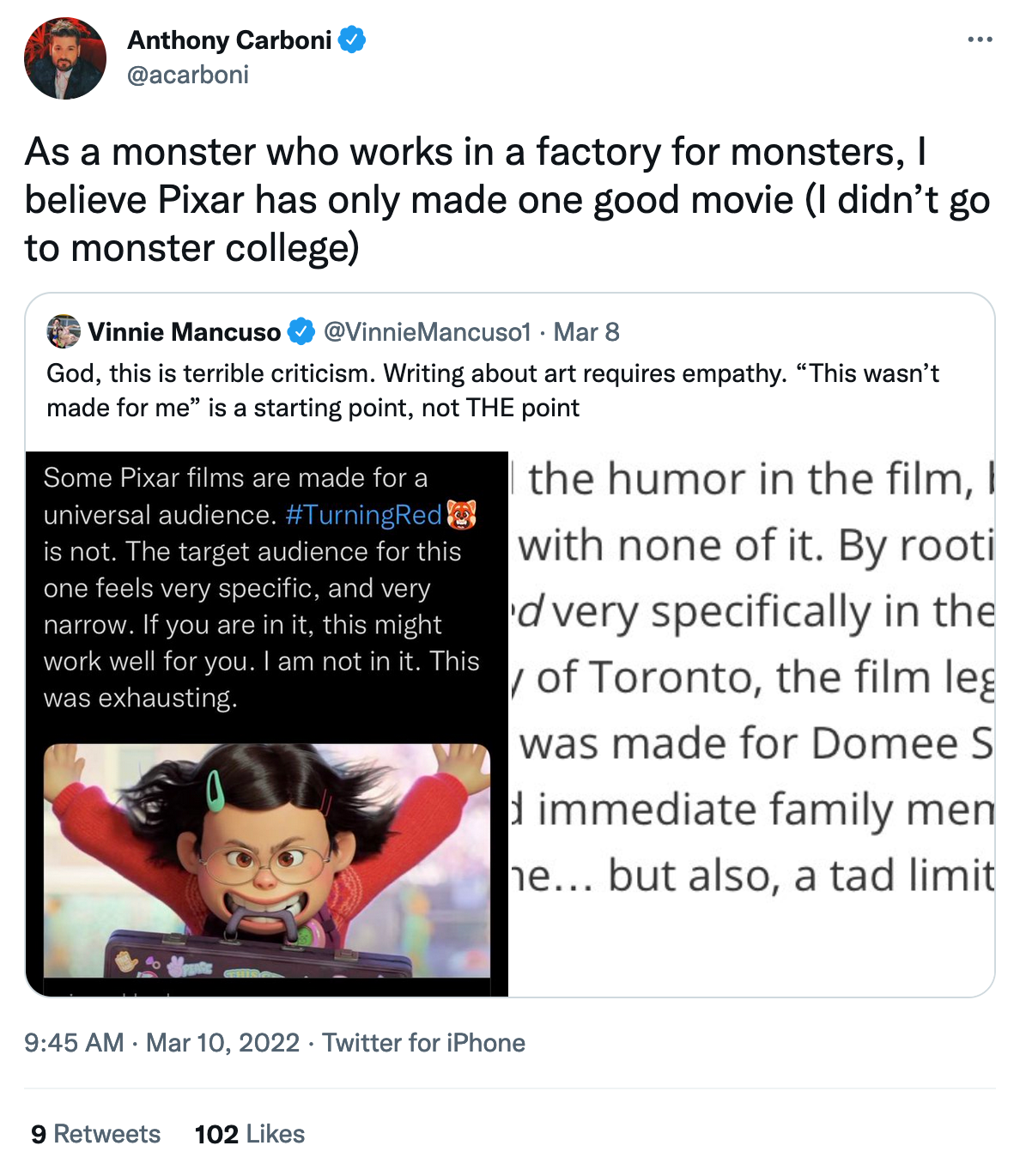Click the red panda emoji icon
The width and height of the screenshot is (1020, 1176).
[462, 514]
